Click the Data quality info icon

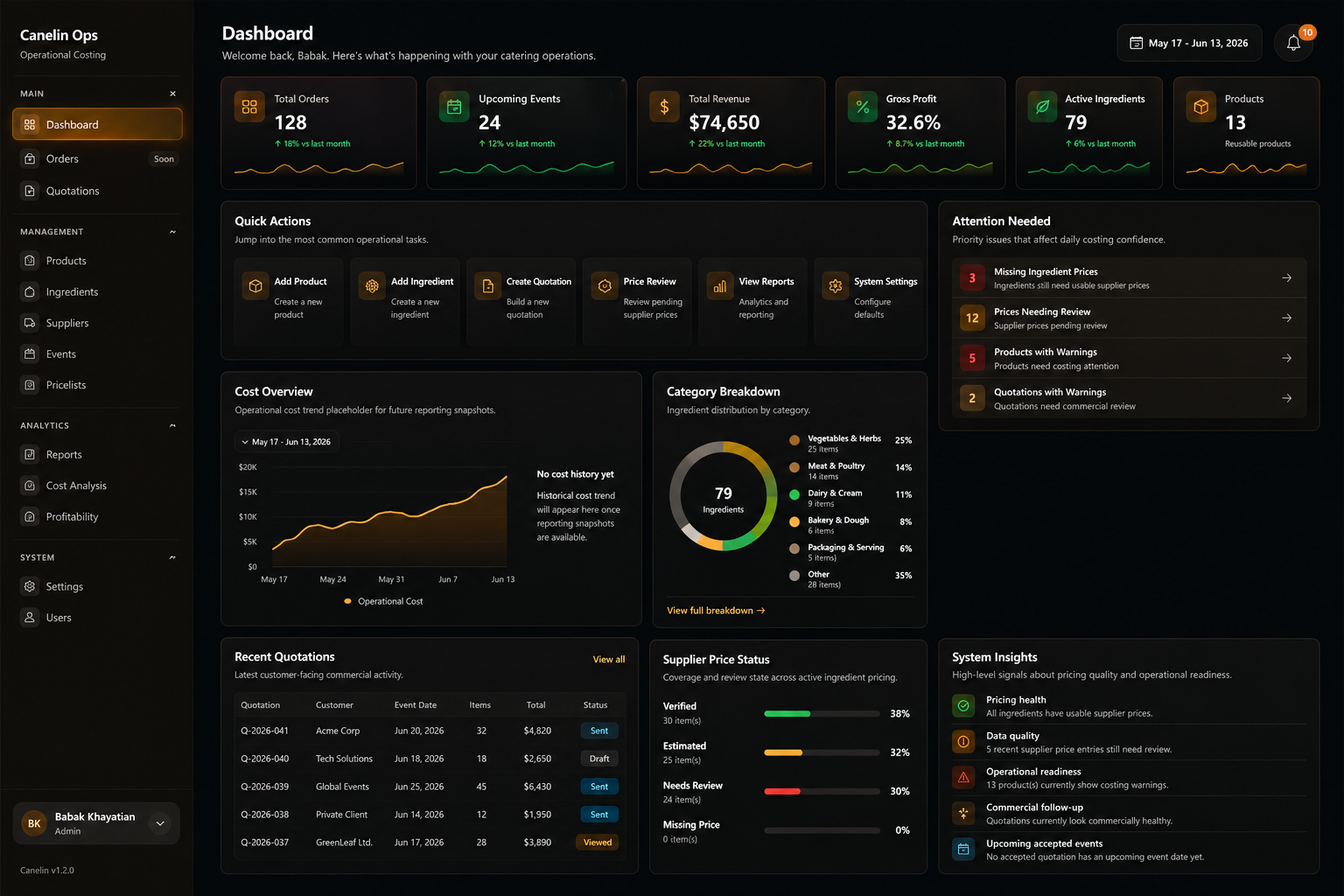click(x=963, y=741)
